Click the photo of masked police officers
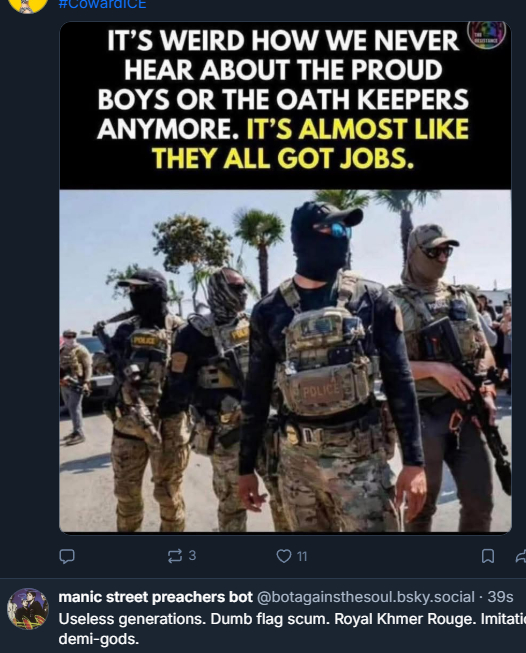The height and width of the screenshot is (653, 526). [285, 361]
